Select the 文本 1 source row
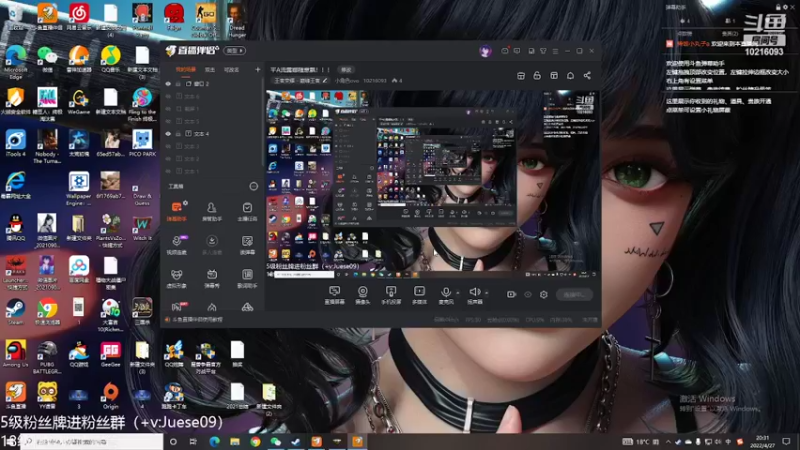The width and height of the screenshot is (800, 450). click(213, 171)
